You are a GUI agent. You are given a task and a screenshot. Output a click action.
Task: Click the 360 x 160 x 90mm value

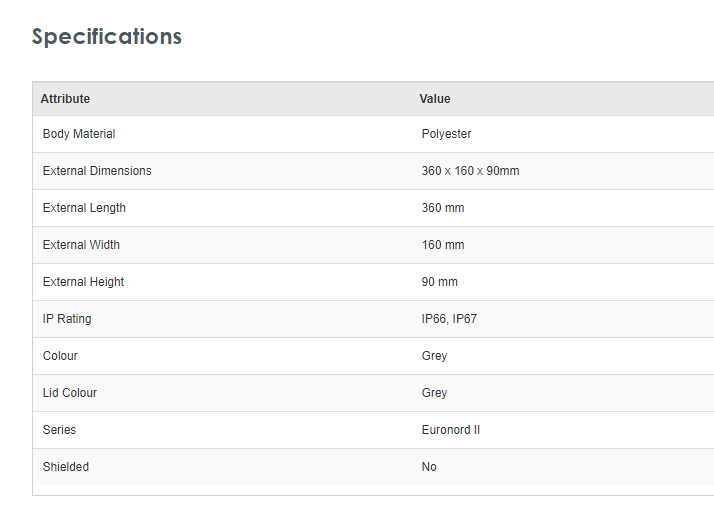point(470,171)
